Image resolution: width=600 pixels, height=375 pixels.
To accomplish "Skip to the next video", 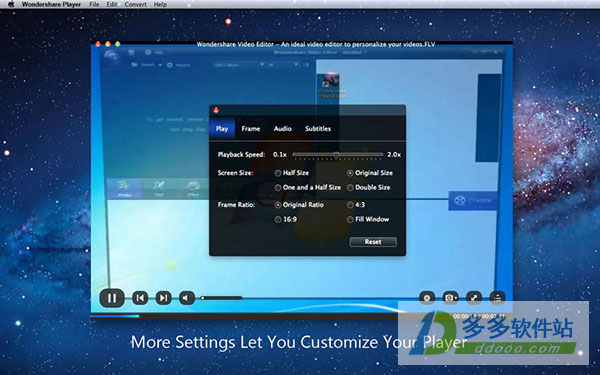I will pyautogui.click(x=163, y=298).
